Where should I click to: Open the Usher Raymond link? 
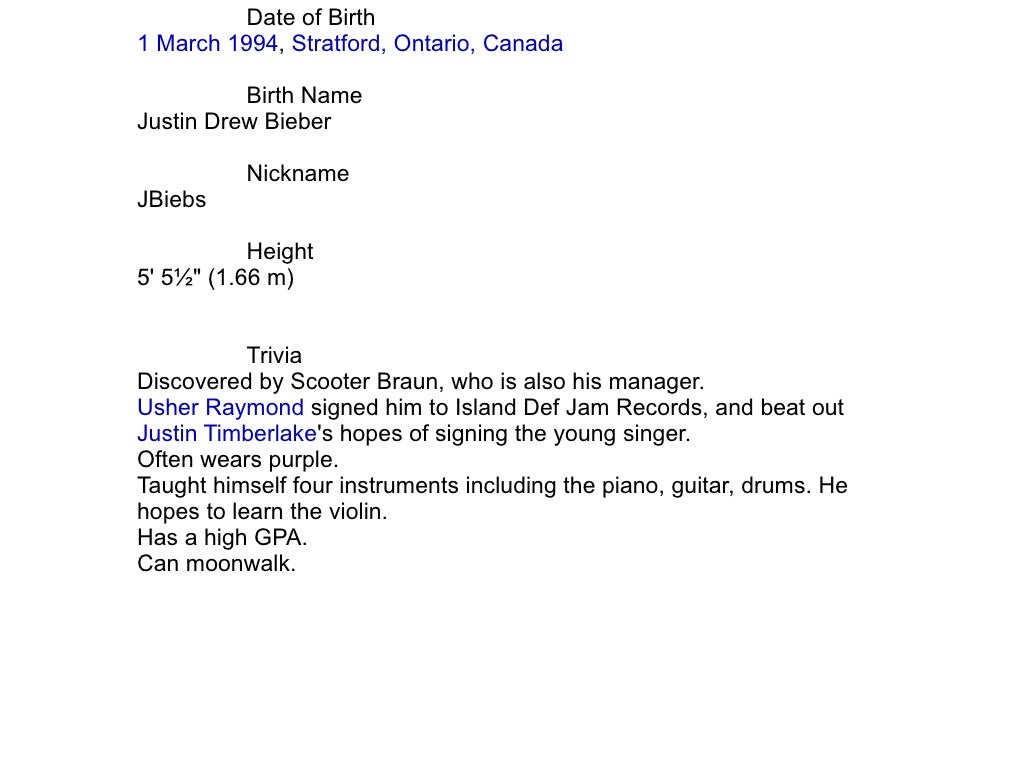point(220,408)
